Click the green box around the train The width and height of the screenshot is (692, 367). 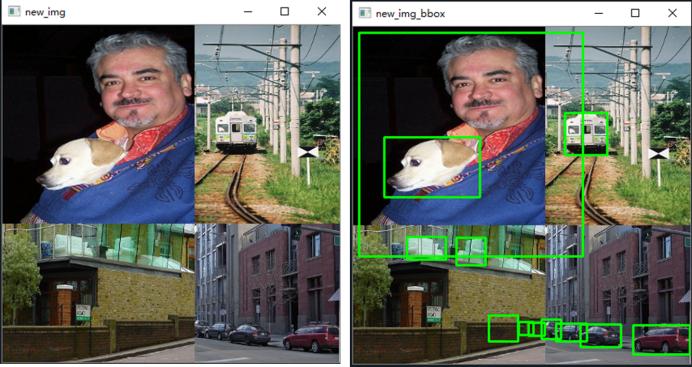click(x=586, y=134)
